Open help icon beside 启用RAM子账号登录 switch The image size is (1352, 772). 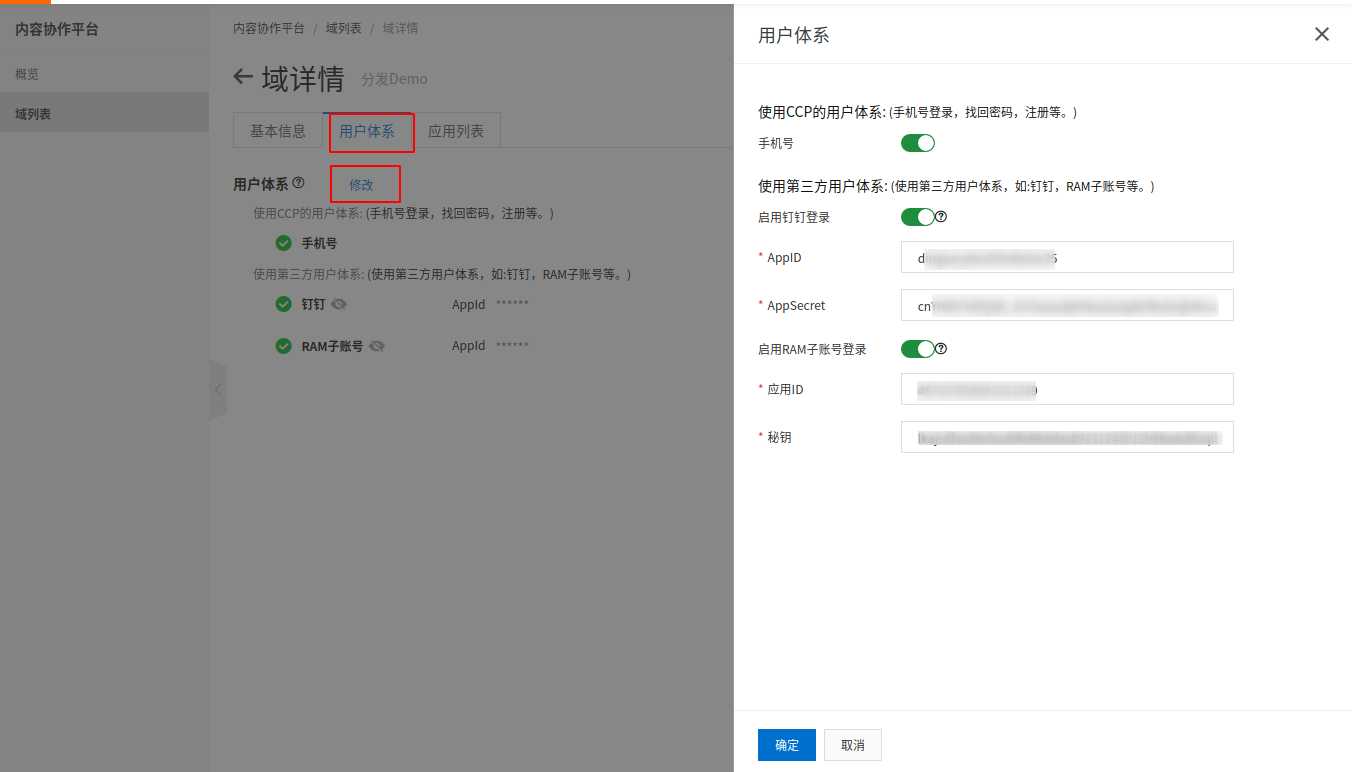941,349
